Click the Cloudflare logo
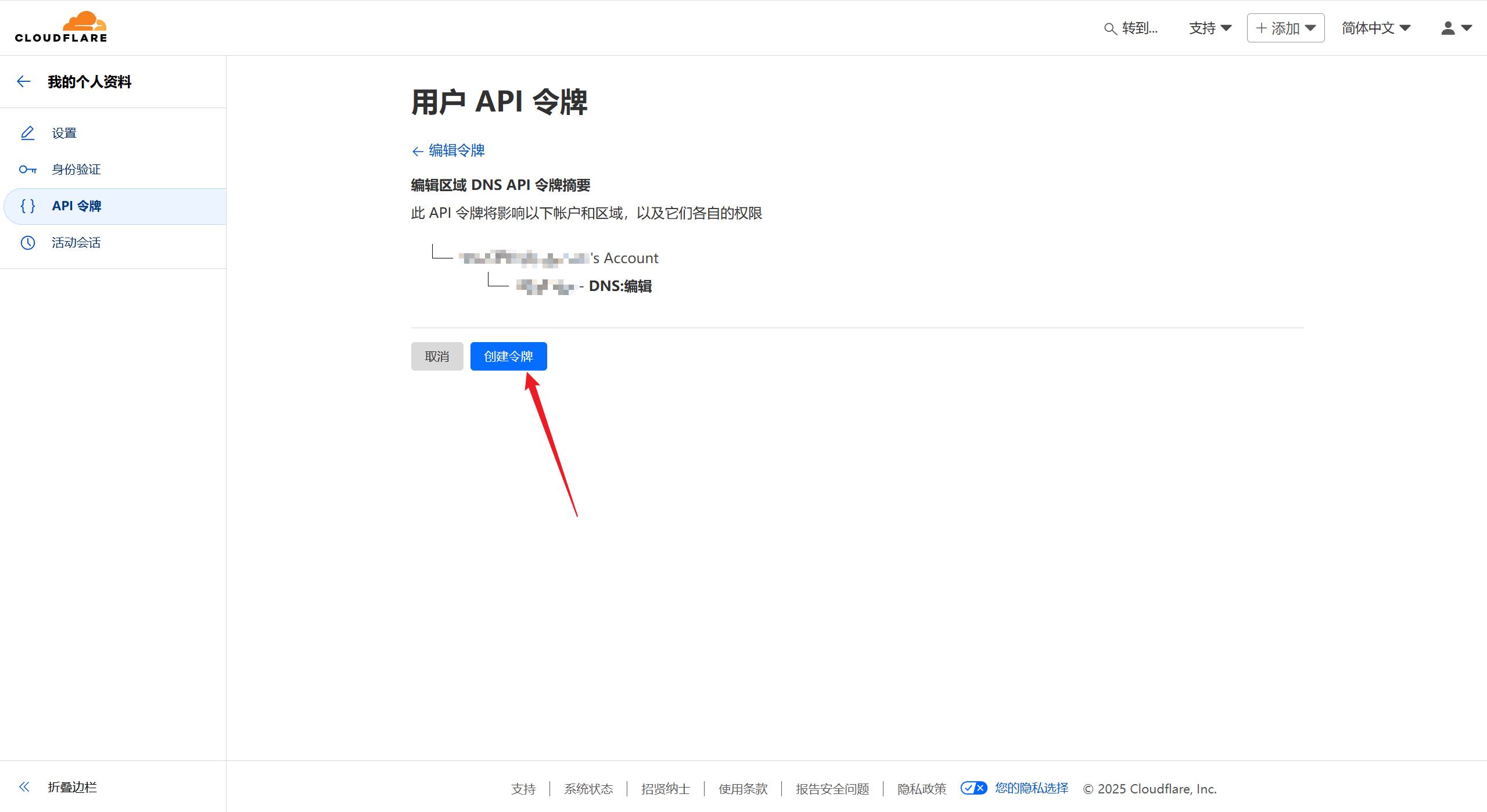Viewport: 1487px width, 812px height. 61,27
